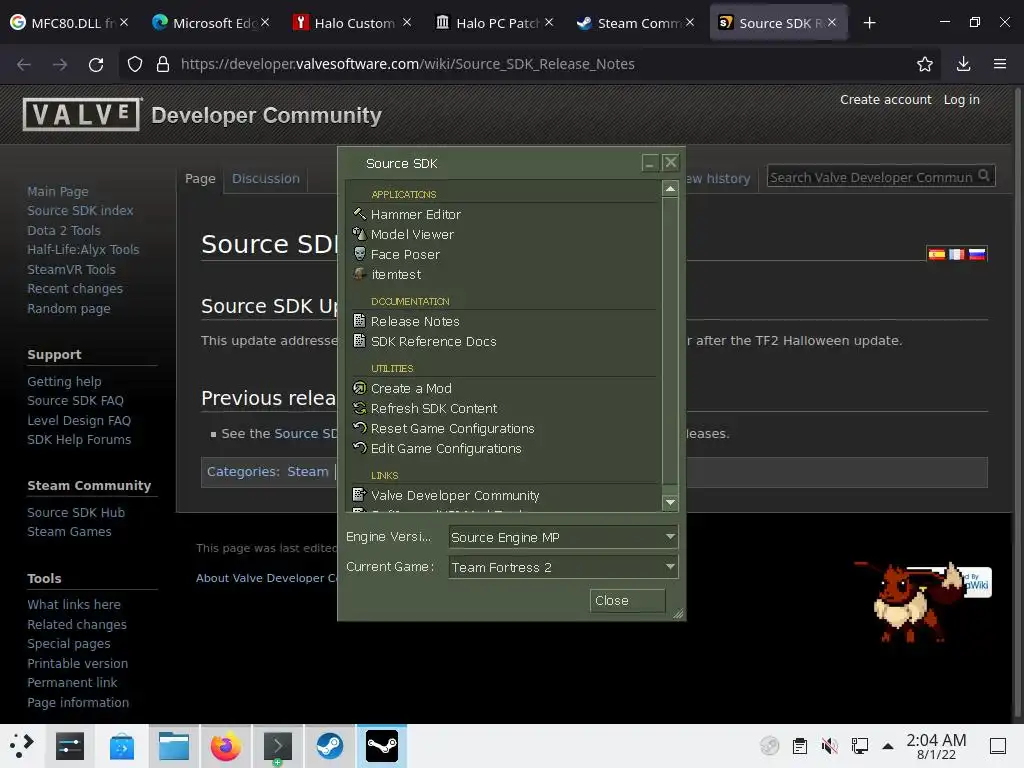Open a new browser tab
This screenshot has width=1024, height=768.
tap(869, 24)
